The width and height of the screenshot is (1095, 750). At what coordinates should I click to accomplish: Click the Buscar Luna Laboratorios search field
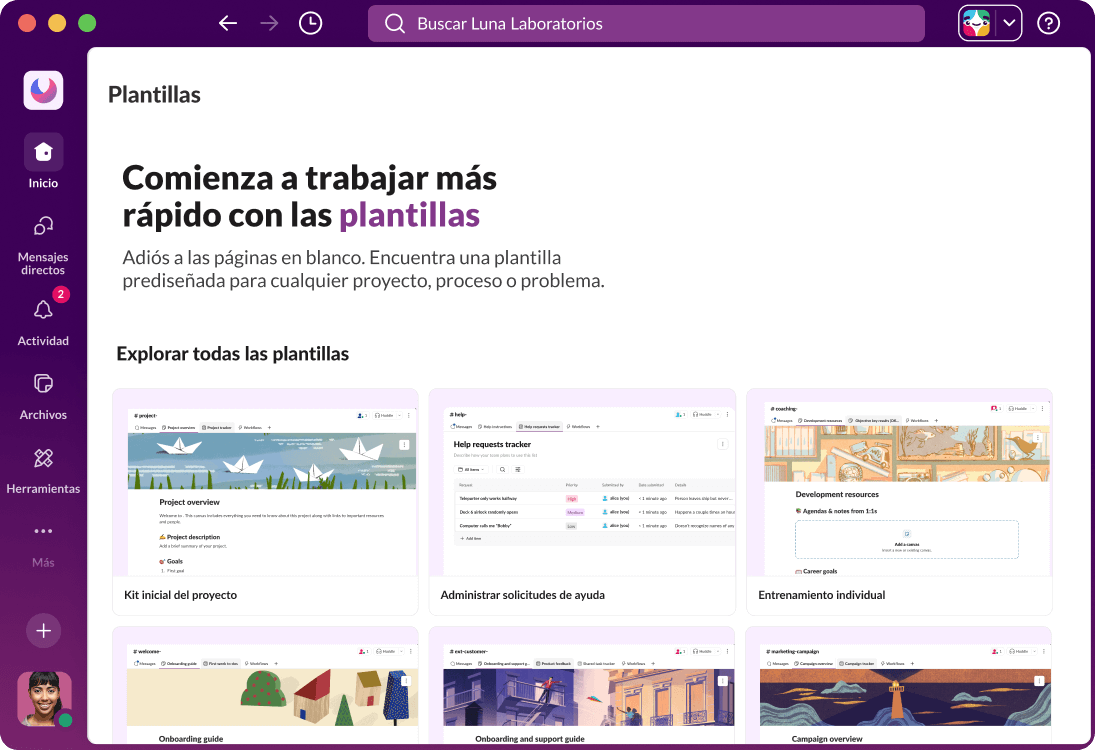click(645, 22)
